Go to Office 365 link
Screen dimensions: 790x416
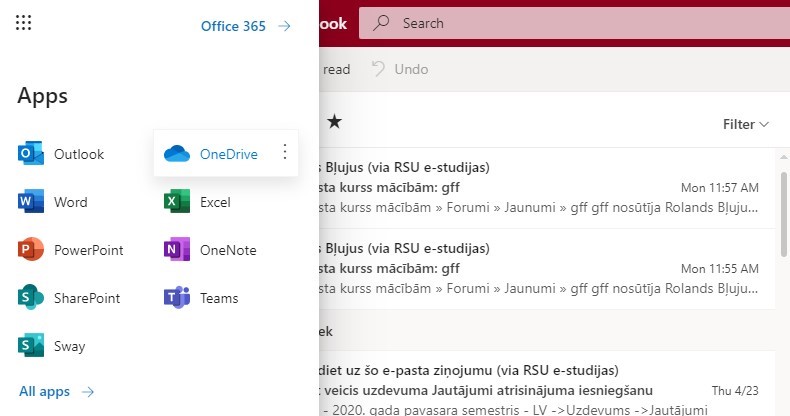(x=245, y=26)
